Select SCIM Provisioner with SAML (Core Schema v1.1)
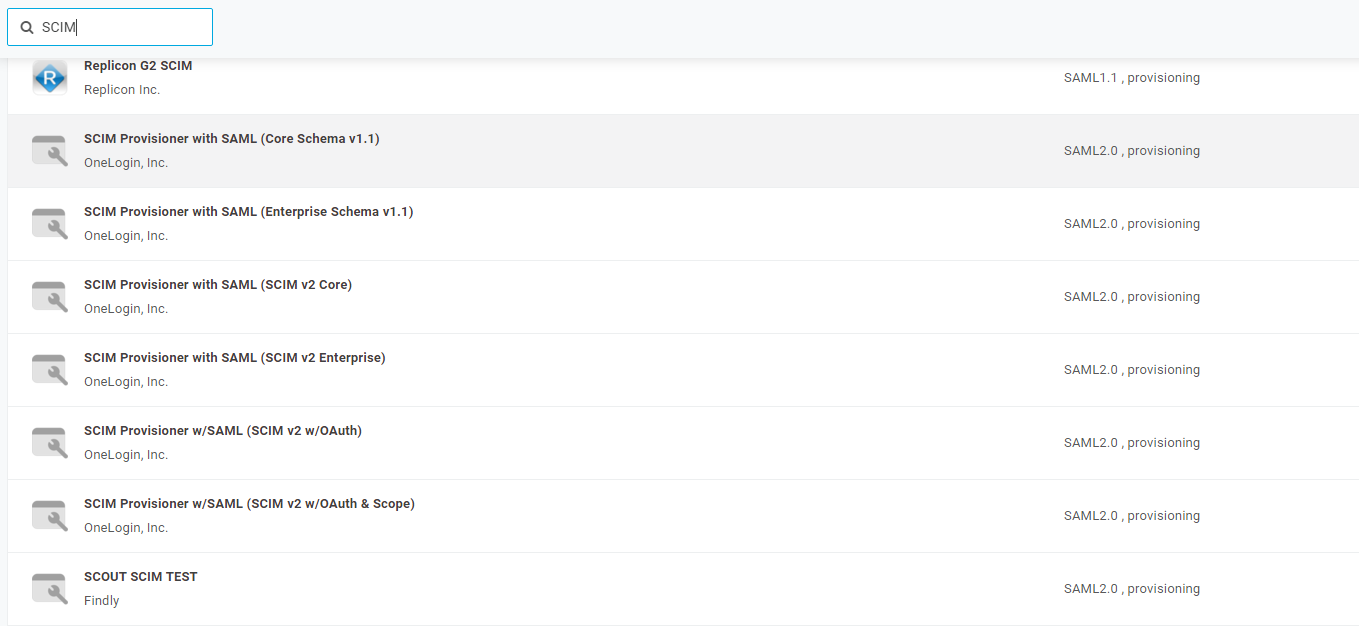The image size is (1359, 626). [231, 139]
